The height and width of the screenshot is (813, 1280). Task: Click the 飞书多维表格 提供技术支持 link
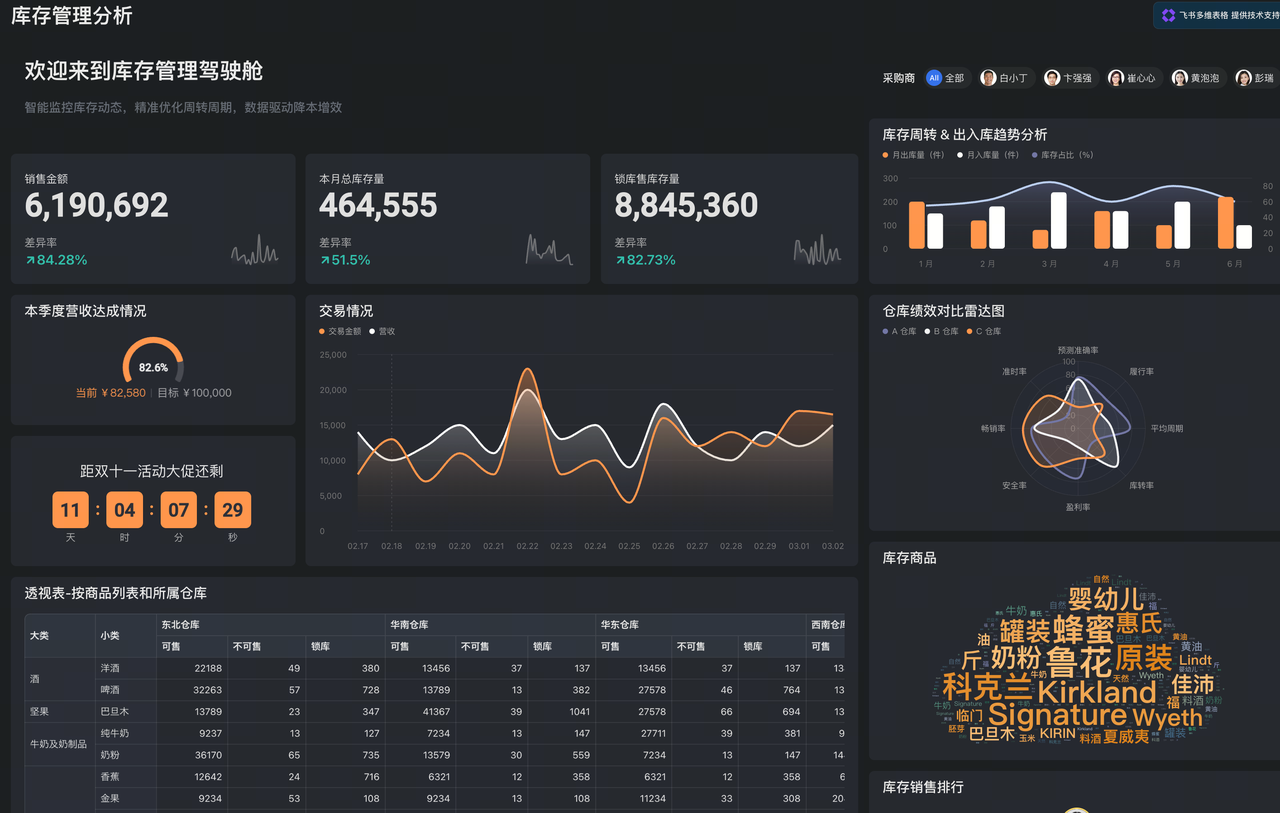[x=1222, y=15]
